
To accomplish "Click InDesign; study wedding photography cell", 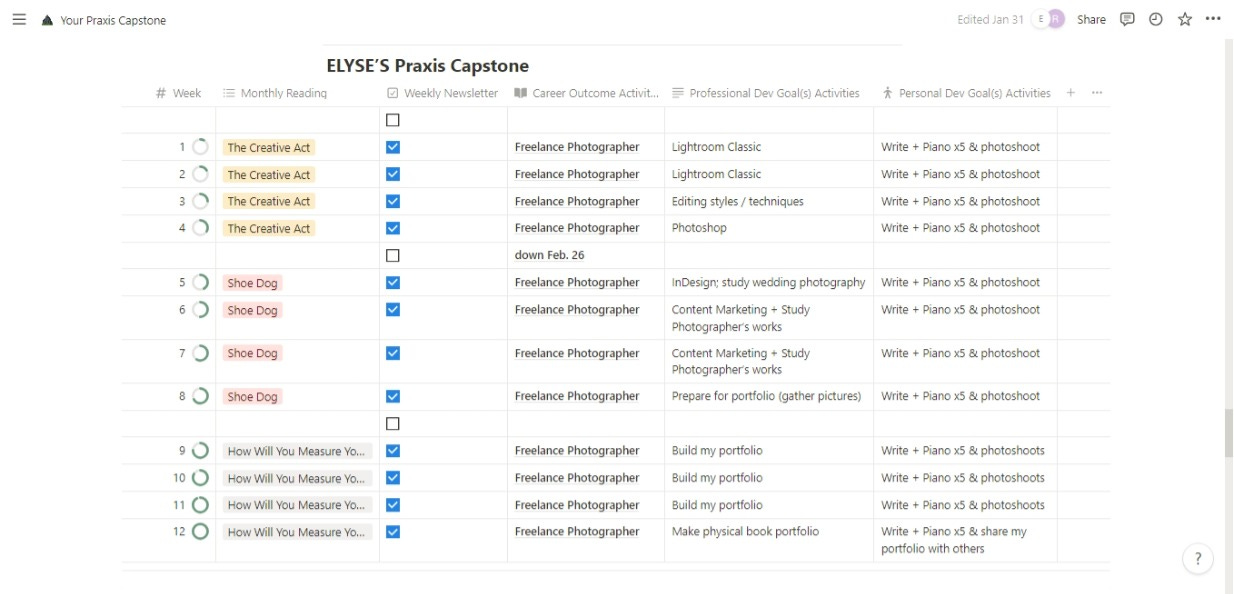I will tap(768, 282).
